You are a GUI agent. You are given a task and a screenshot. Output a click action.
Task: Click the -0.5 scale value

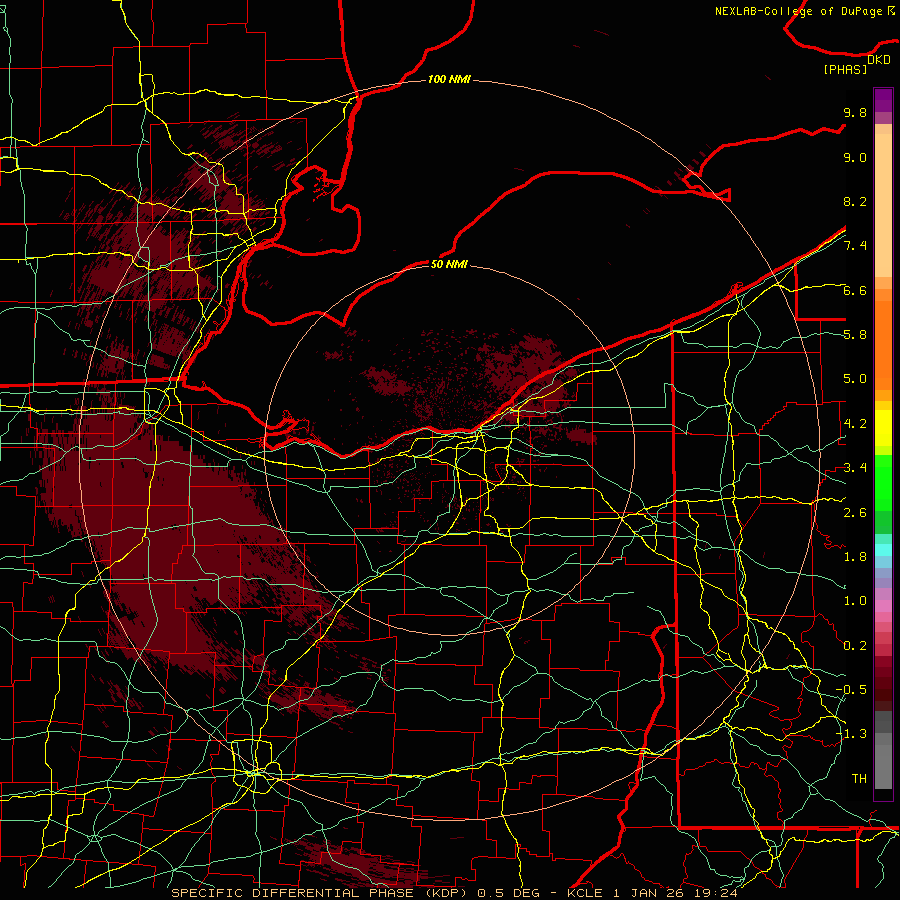pyautogui.click(x=851, y=690)
